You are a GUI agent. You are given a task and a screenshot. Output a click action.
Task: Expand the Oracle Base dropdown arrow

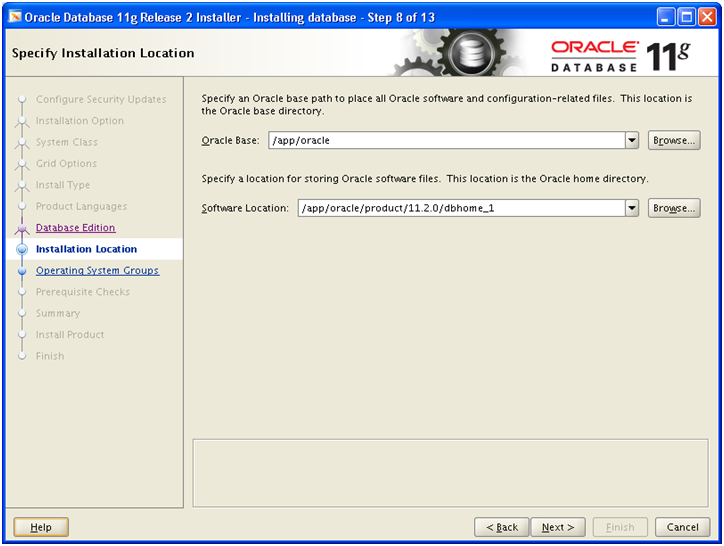(632, 140)
